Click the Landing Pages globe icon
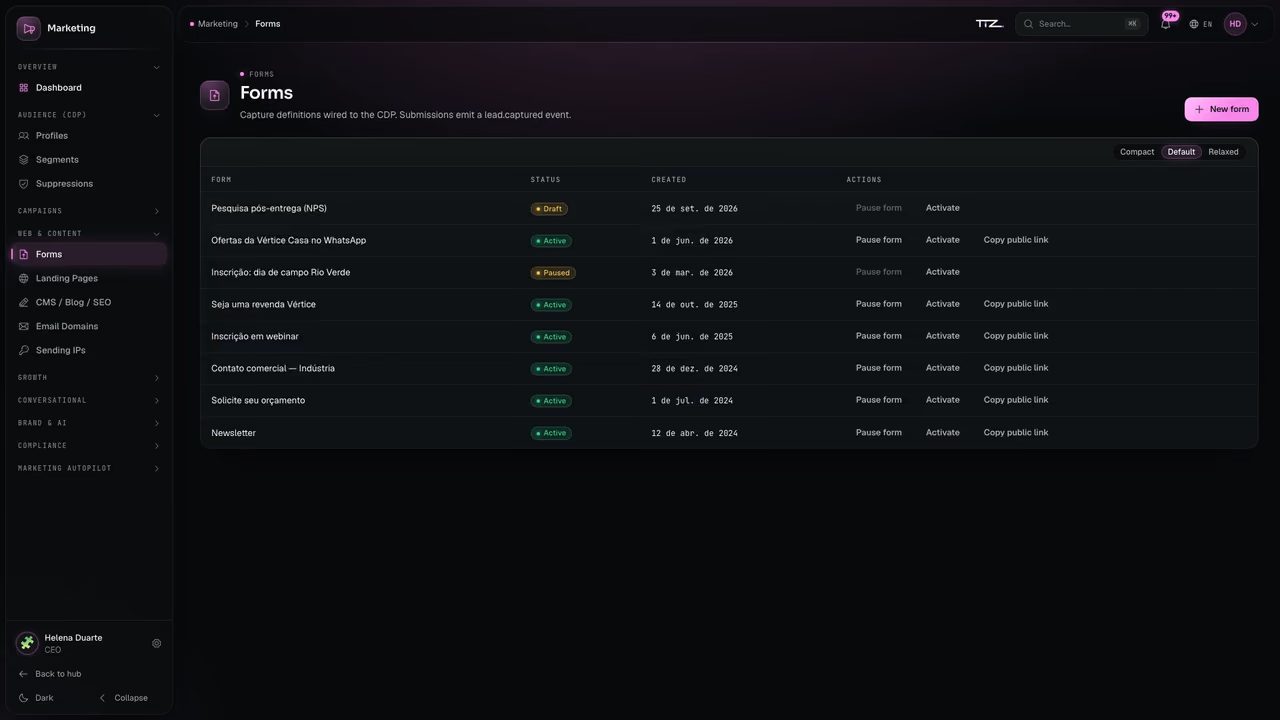The width and height of the screenshot is (1280, 720). click(24, 278)
